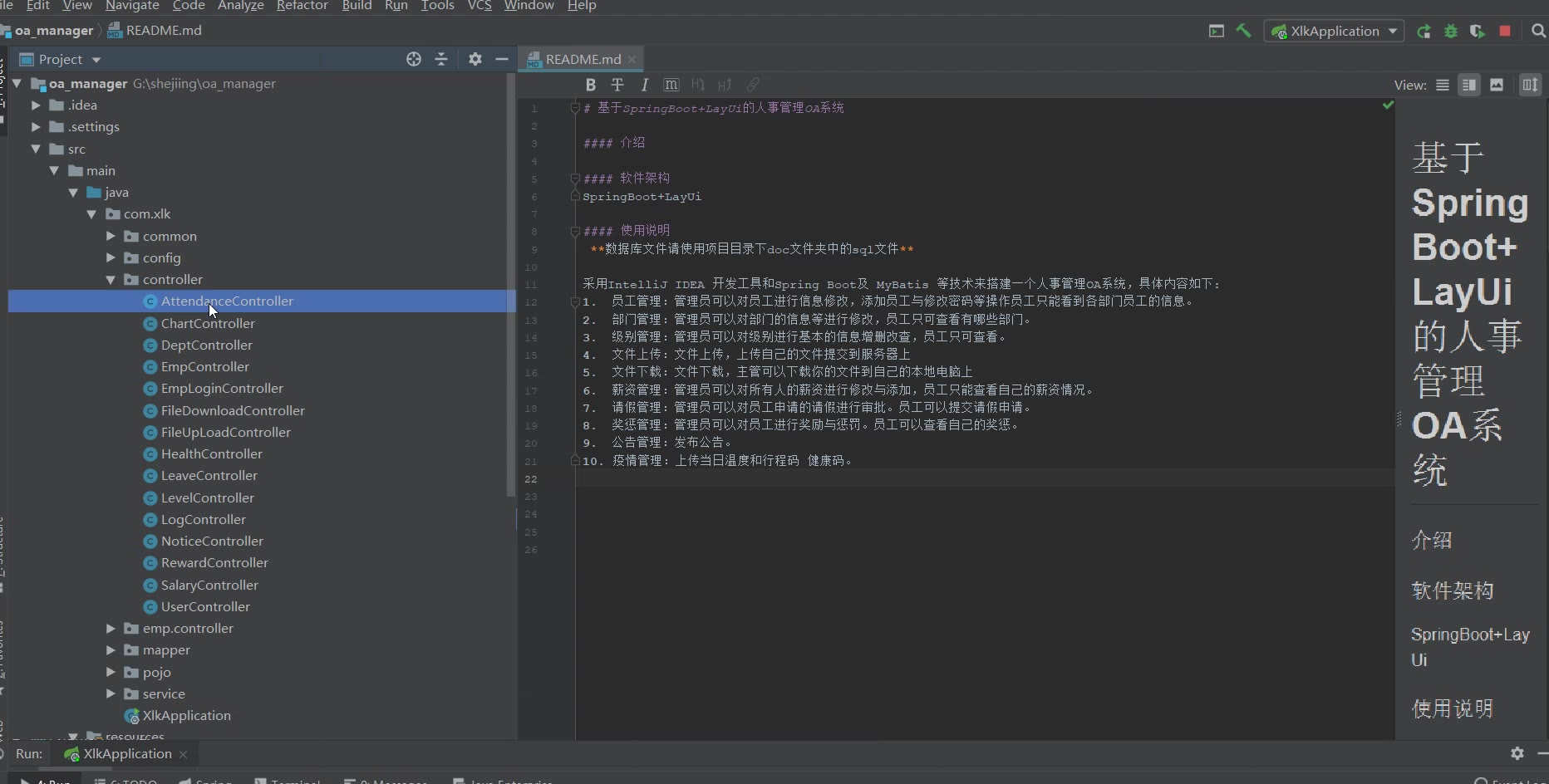Viewport: 1549px width, 784px height.
Task: Stop the running app with red square
Action: (x=1504, y=31)
